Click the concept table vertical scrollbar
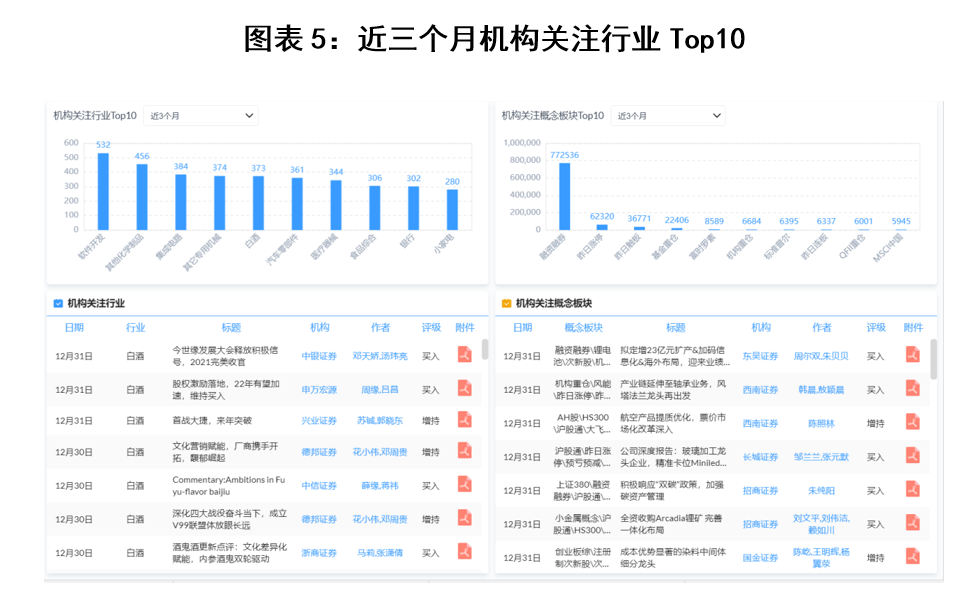 (x=934, y=358)
